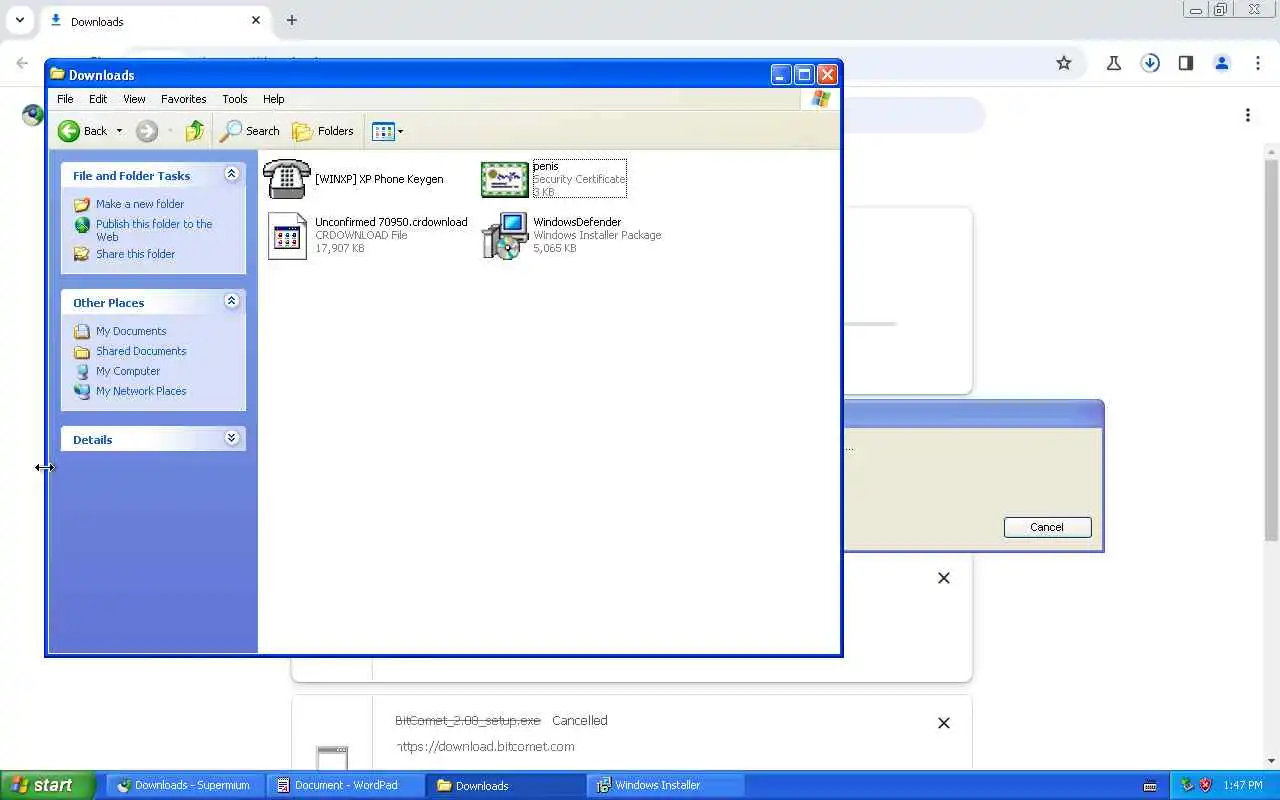
Task: Open the downloads page three-dot menu
Action: 1248,115
